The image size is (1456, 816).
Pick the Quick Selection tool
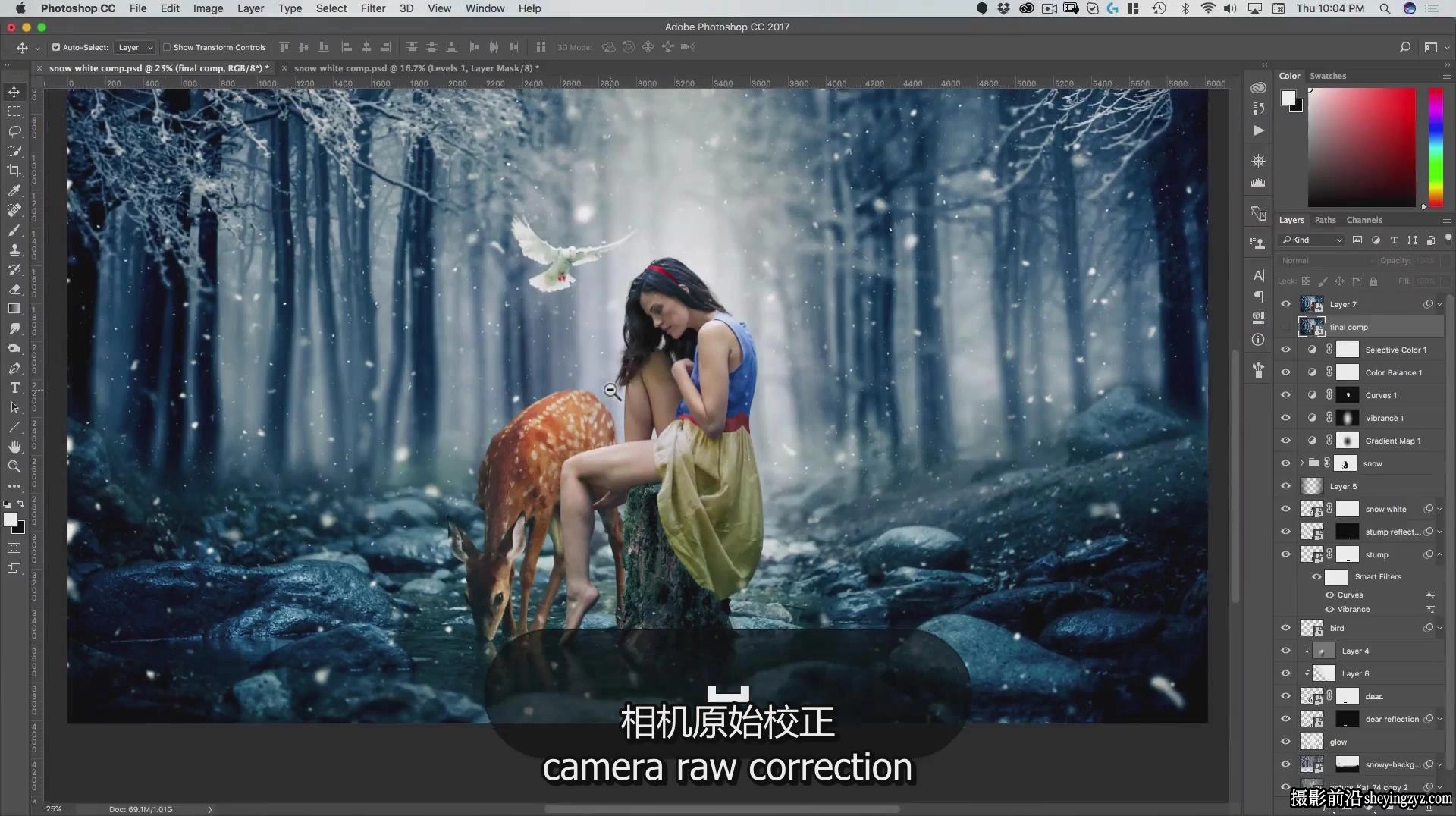(x=14, y=151)
